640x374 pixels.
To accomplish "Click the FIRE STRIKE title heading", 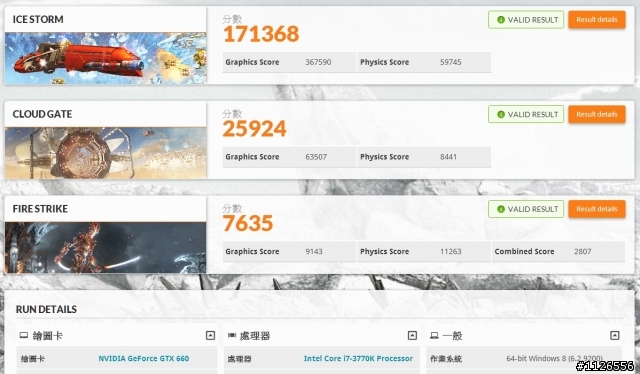I will pos(40,209).
